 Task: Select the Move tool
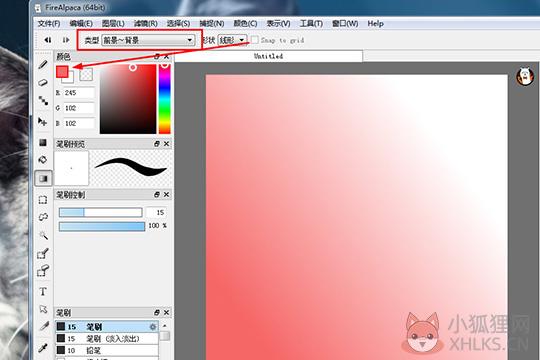[x=43, y=121]
